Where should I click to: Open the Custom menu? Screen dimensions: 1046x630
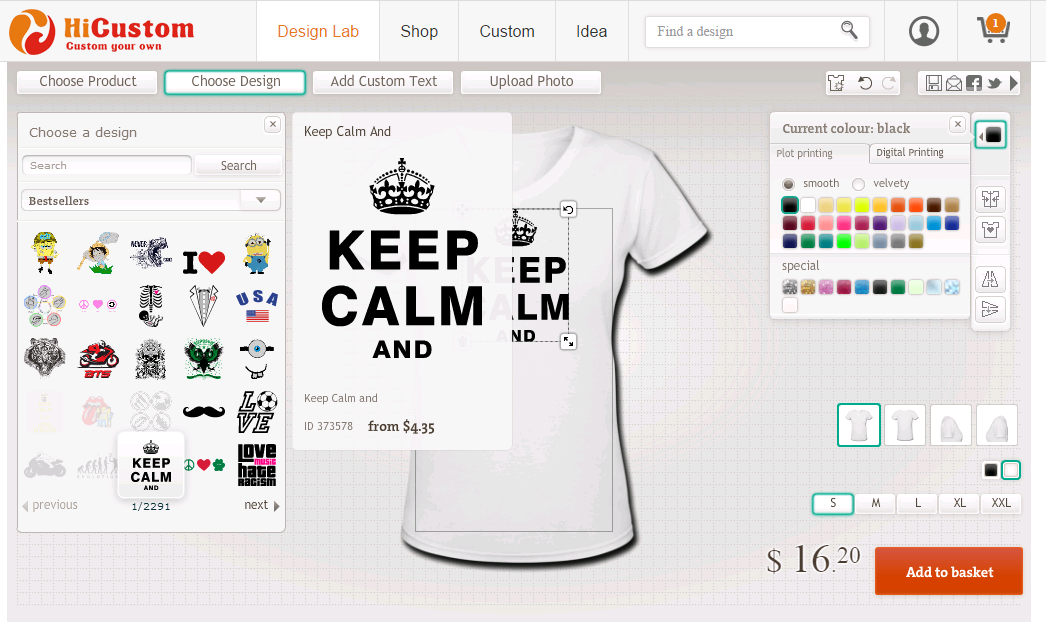click(507, 31)
